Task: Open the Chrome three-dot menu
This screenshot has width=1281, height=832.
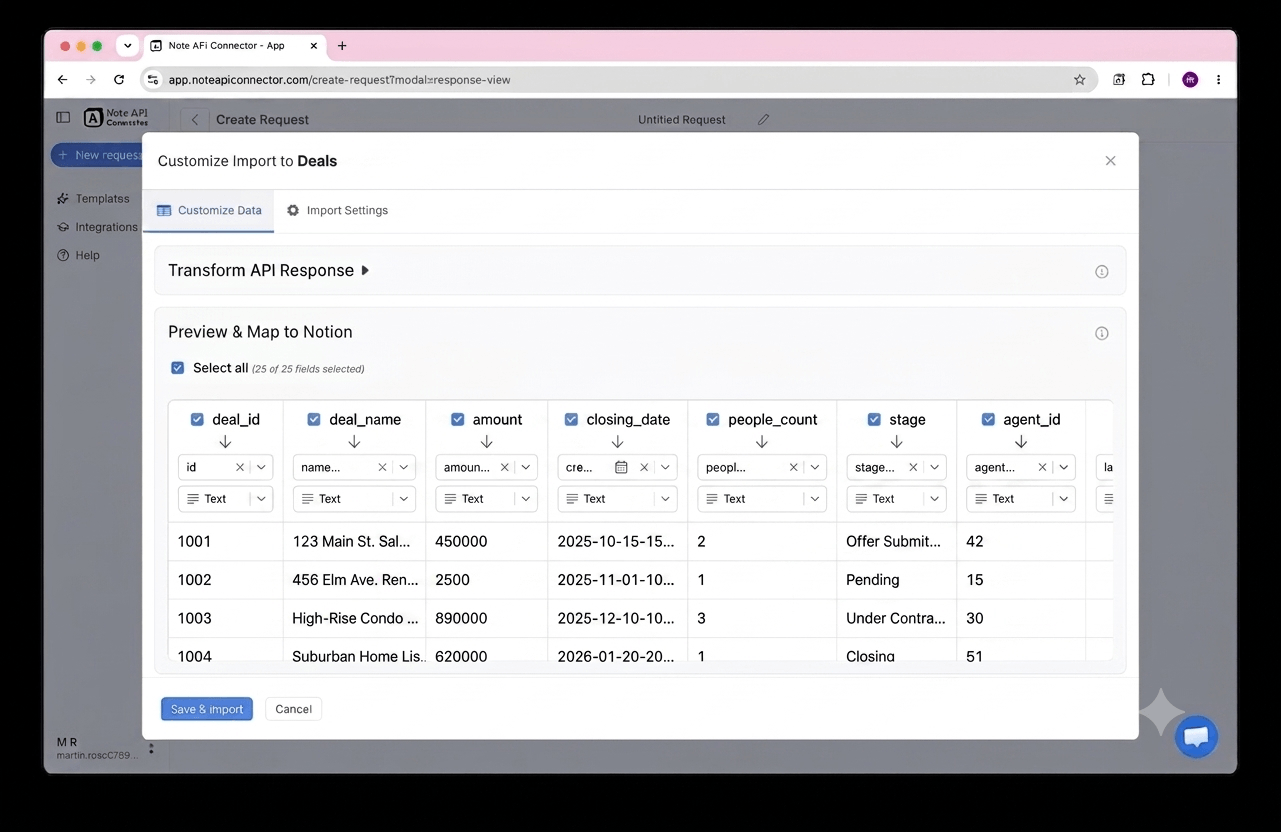Action: 1218,80
